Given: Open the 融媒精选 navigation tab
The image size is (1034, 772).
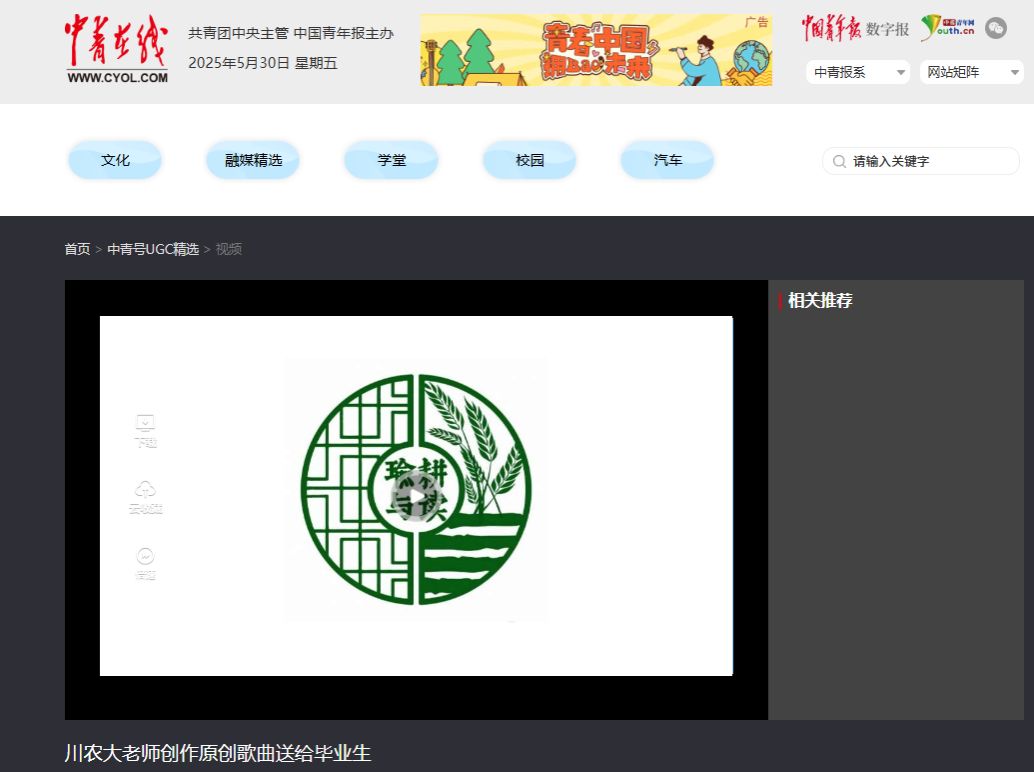Looking at the screenshot, I should point(253,160).
